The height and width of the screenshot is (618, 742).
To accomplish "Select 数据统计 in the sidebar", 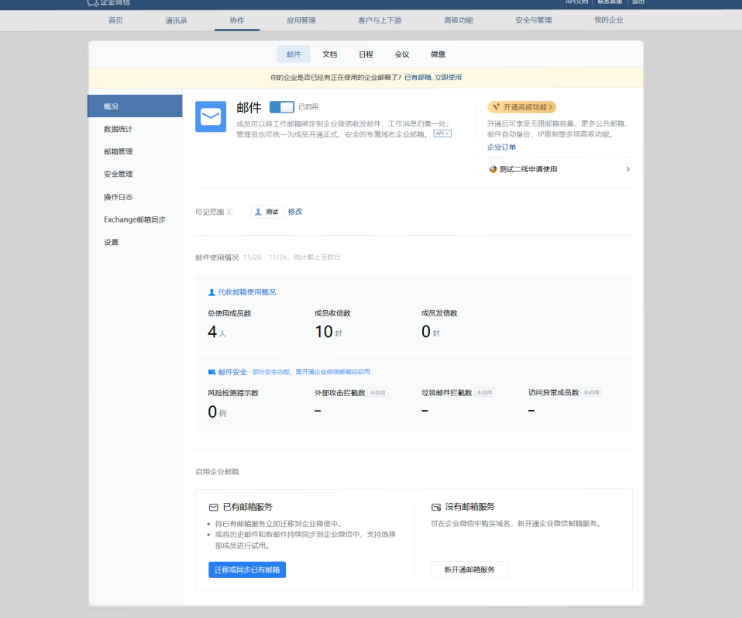I will [x=118, y=129].
